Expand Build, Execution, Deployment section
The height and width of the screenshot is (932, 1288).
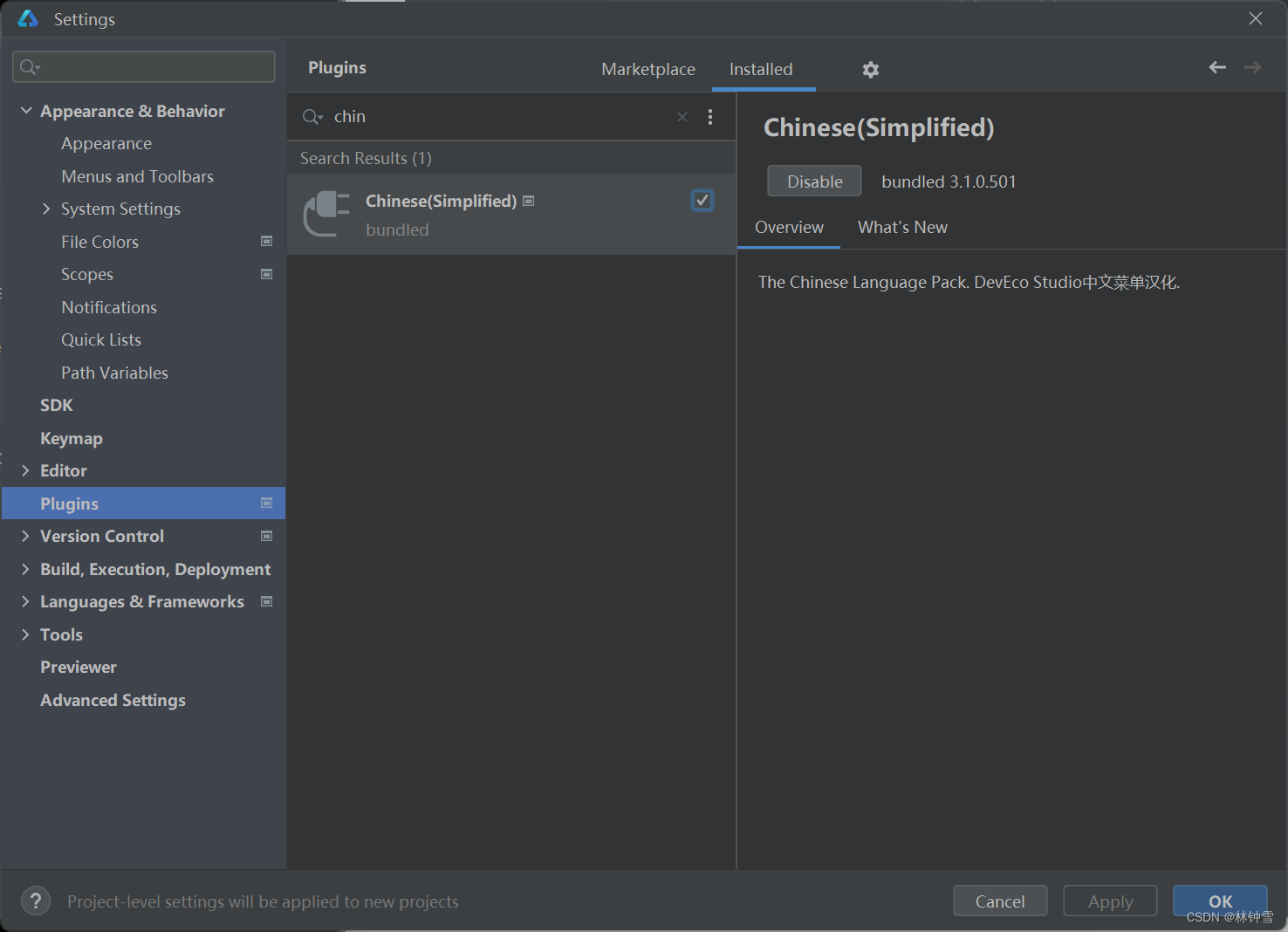click(25, 569)
